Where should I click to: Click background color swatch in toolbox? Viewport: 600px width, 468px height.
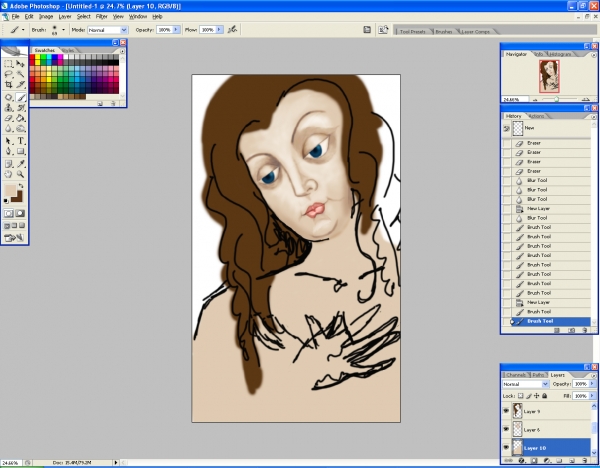click(x=18, y=197)
